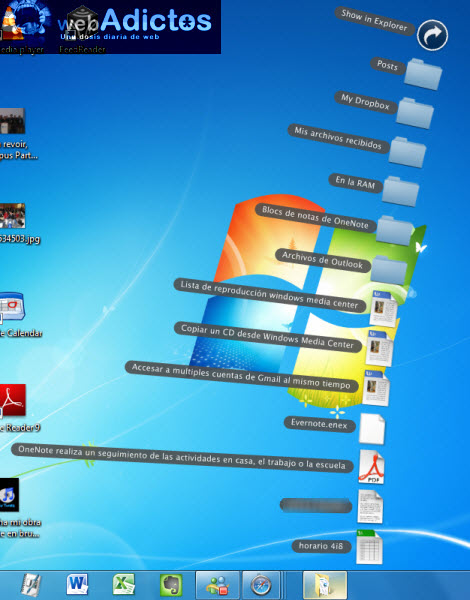
Task: Launch Microsoft Word from the taskbar
Action: (x=77, y=585)
